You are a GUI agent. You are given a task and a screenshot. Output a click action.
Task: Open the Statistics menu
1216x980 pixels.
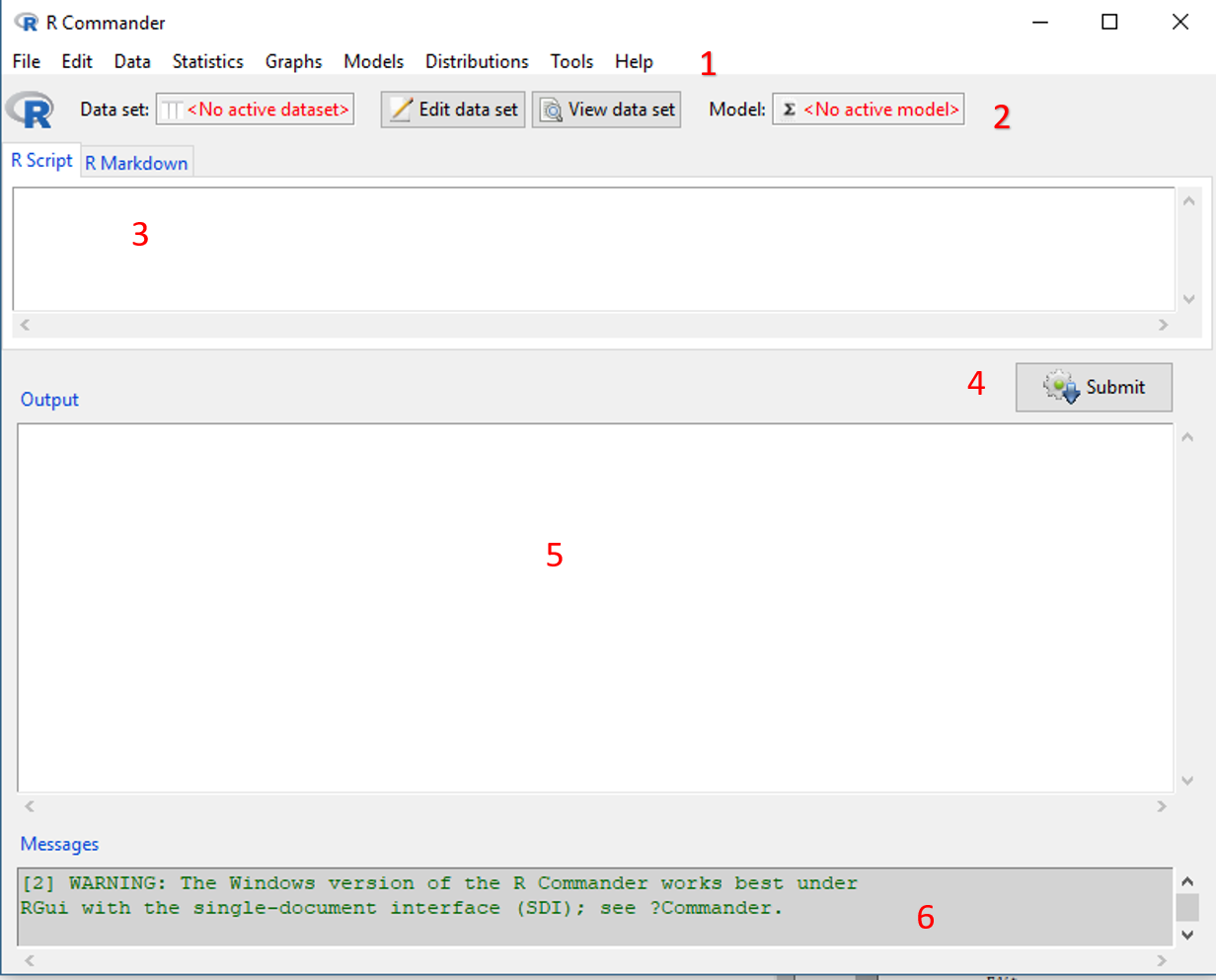pos(207,61)
